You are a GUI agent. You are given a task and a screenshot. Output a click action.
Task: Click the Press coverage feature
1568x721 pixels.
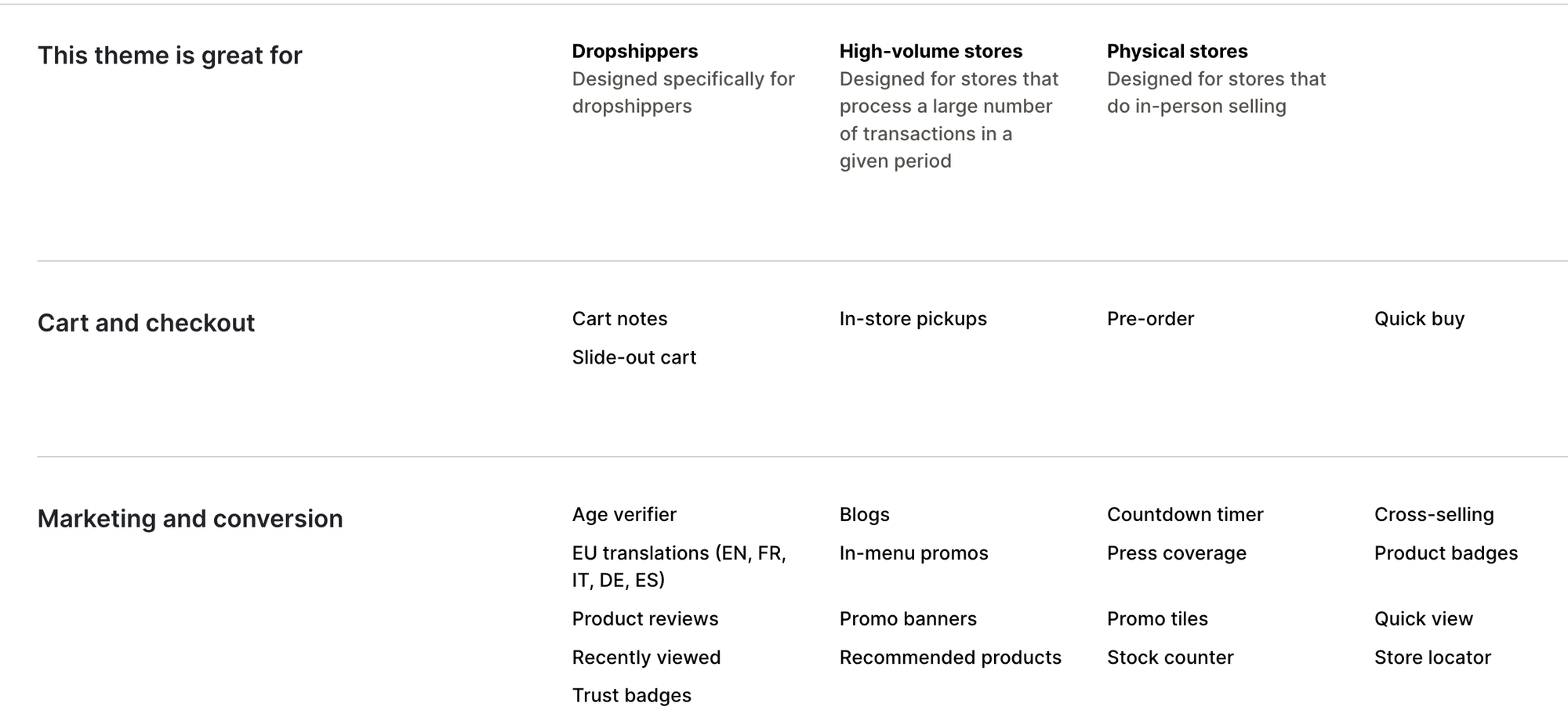point(1176,553)
